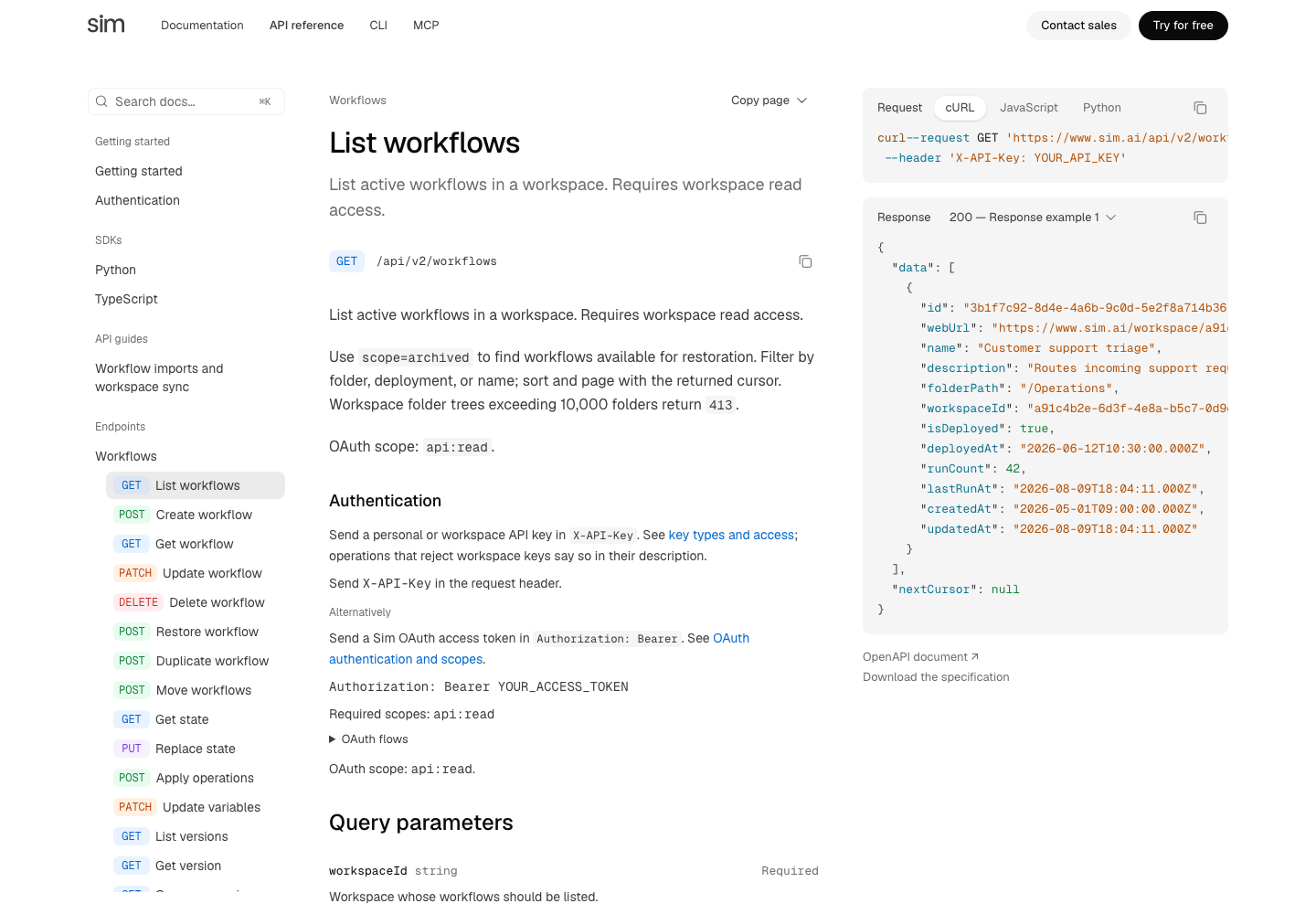Focus the Search docs field
Screen dimensions: 1316x914
click(x=186, y=101)
